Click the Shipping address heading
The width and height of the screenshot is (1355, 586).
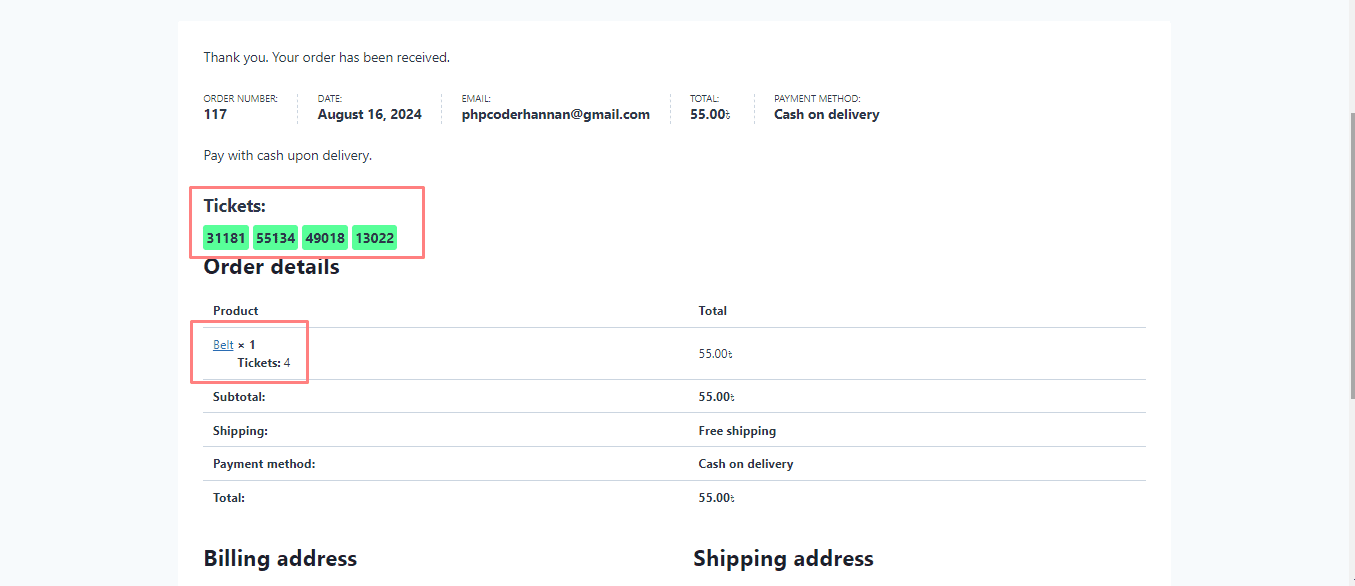[x=783, y=558]
